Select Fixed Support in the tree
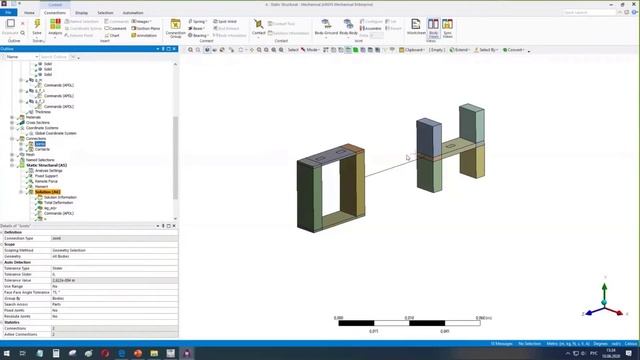Image resolution: width=640 pixels, height=360 pixels. (46, 176)
